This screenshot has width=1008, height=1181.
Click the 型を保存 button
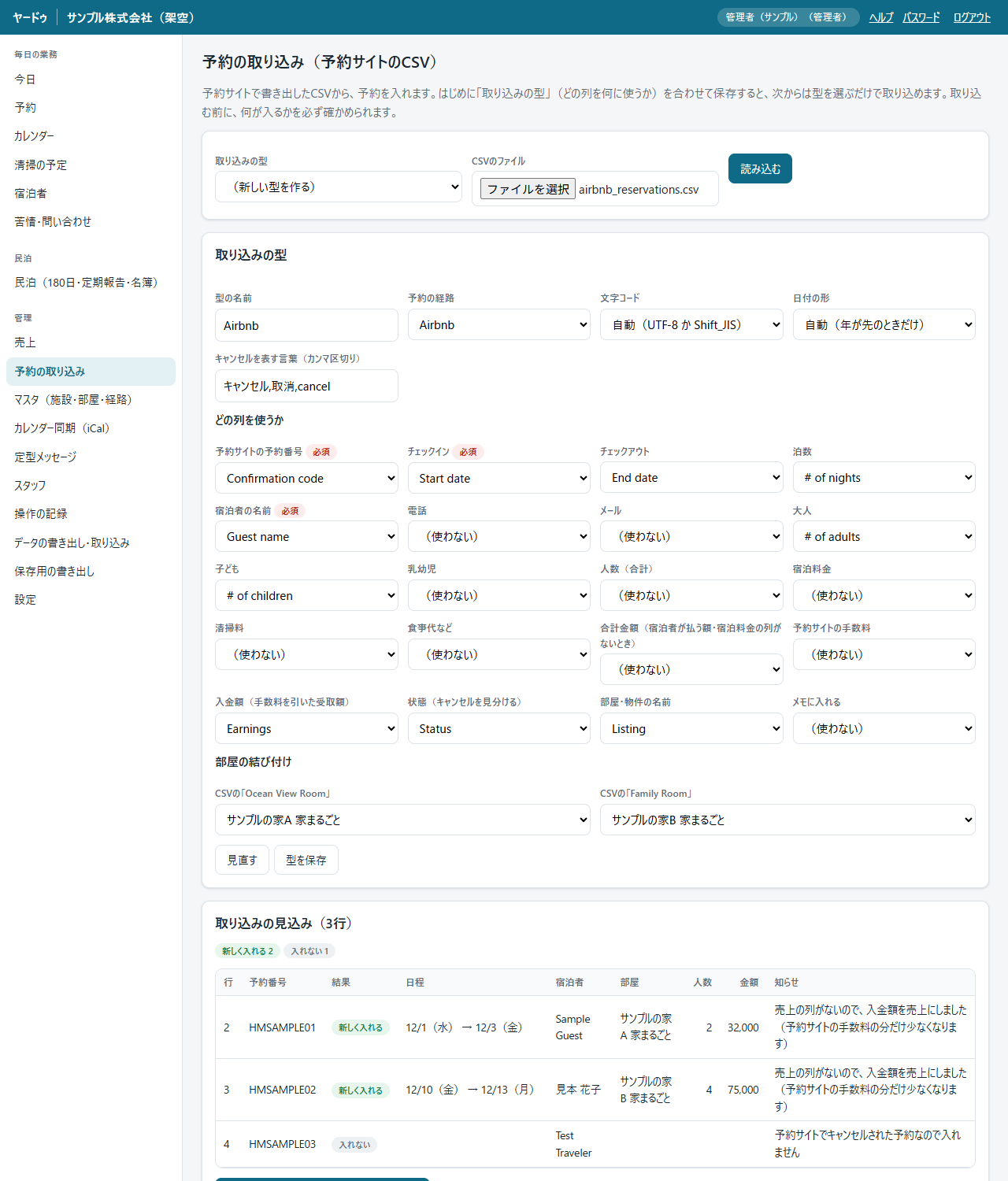click(x=306, y=860)
